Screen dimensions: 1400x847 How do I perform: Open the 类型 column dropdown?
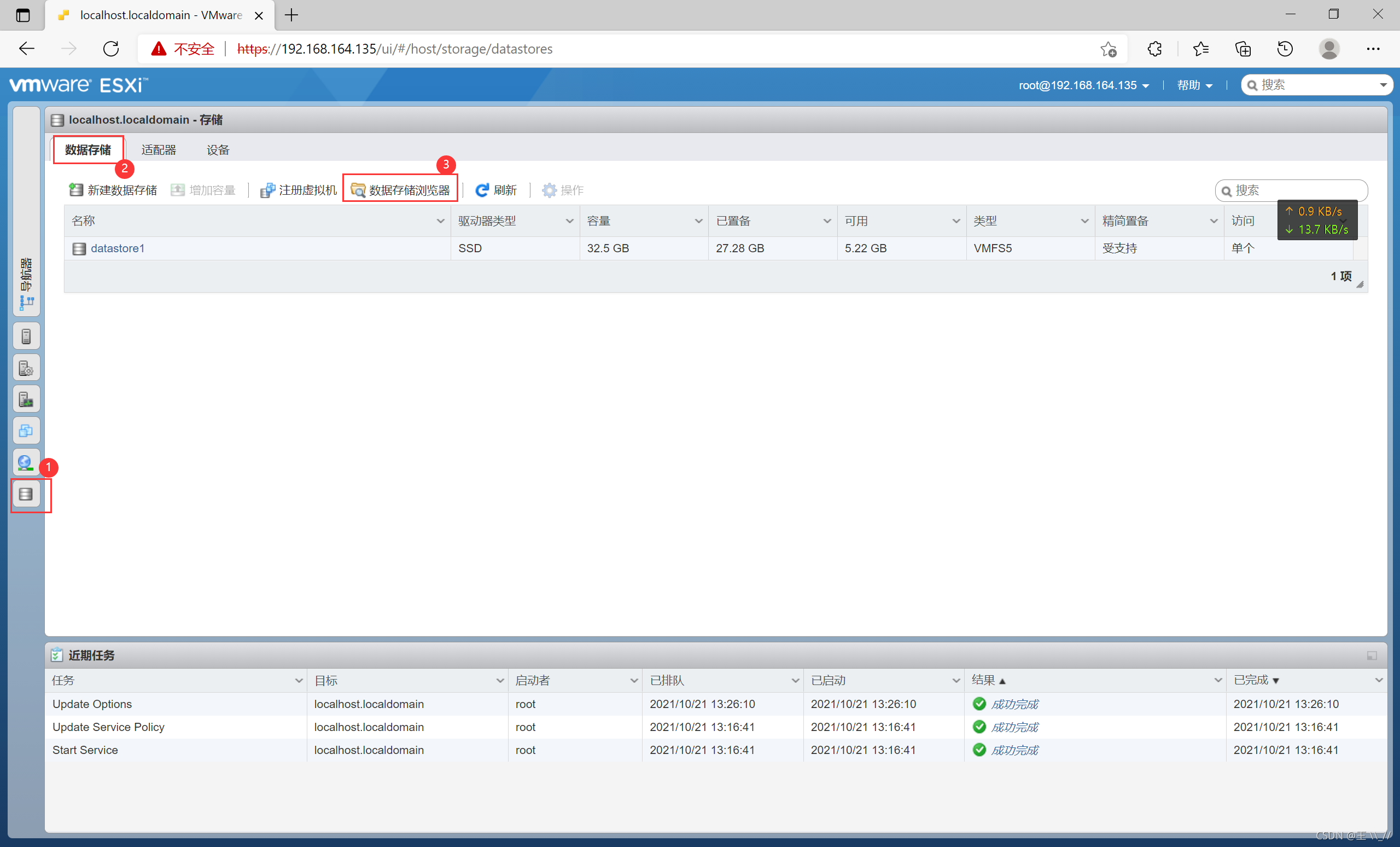point(1084,221)
